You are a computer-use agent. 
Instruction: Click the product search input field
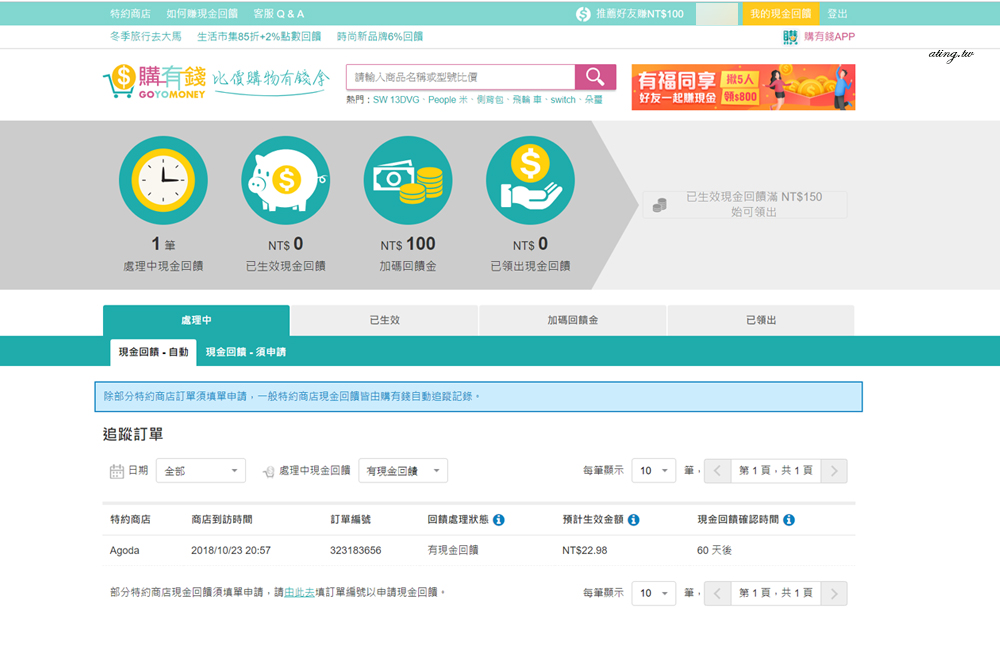click(x=460, y=78)
